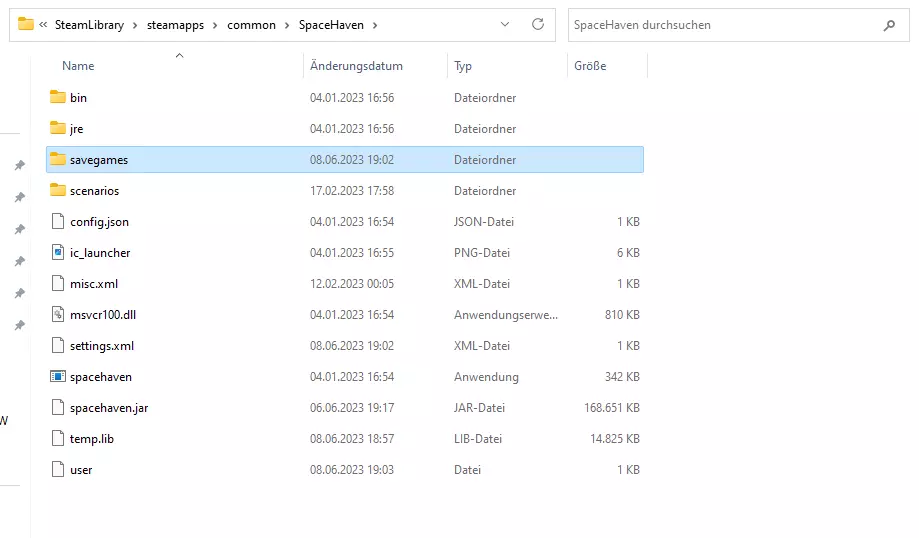Go to the common breadcrumb
919x538 pixels.
coord(251,25)
